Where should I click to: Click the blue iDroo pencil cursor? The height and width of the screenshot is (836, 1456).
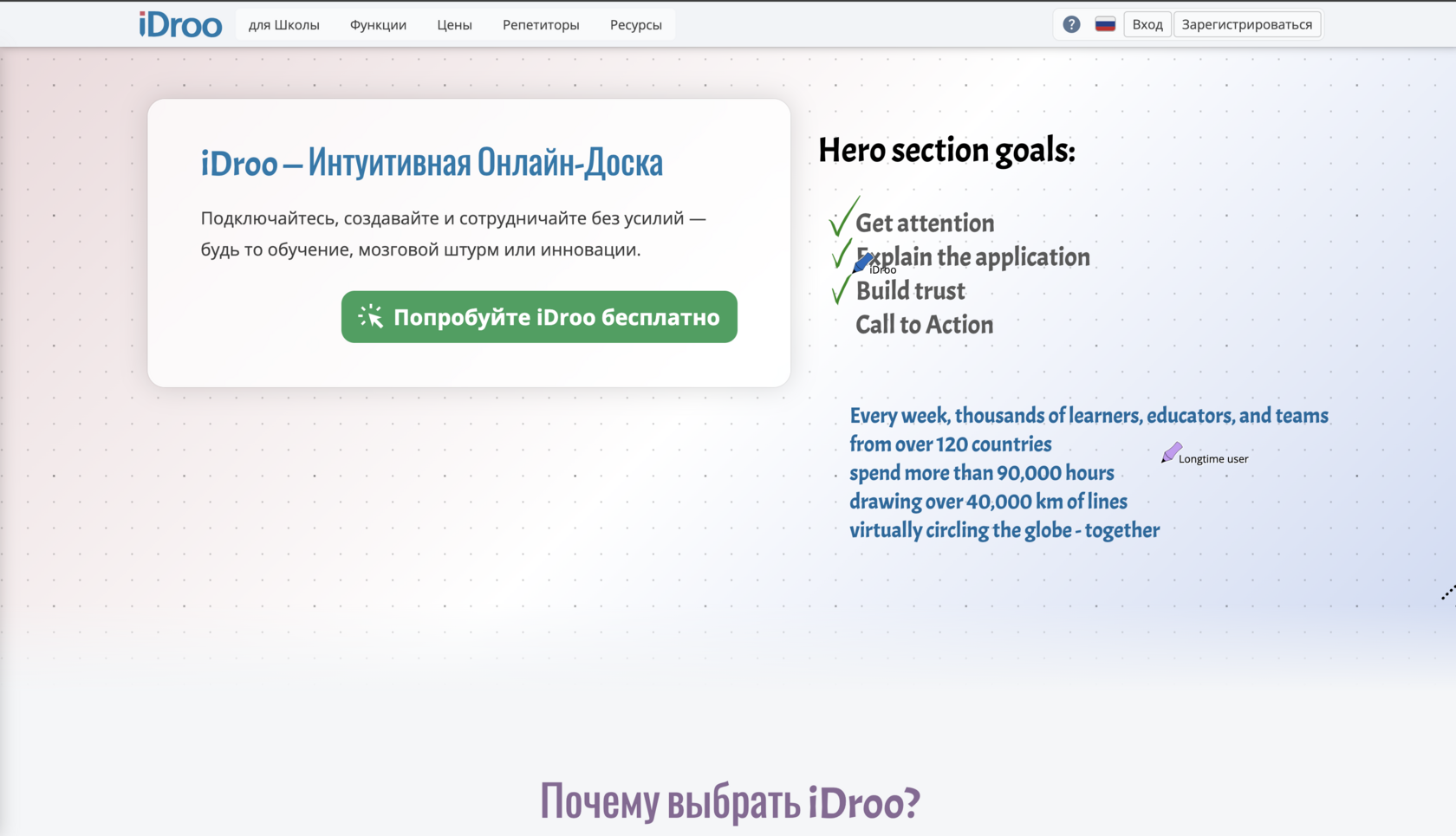863,262
